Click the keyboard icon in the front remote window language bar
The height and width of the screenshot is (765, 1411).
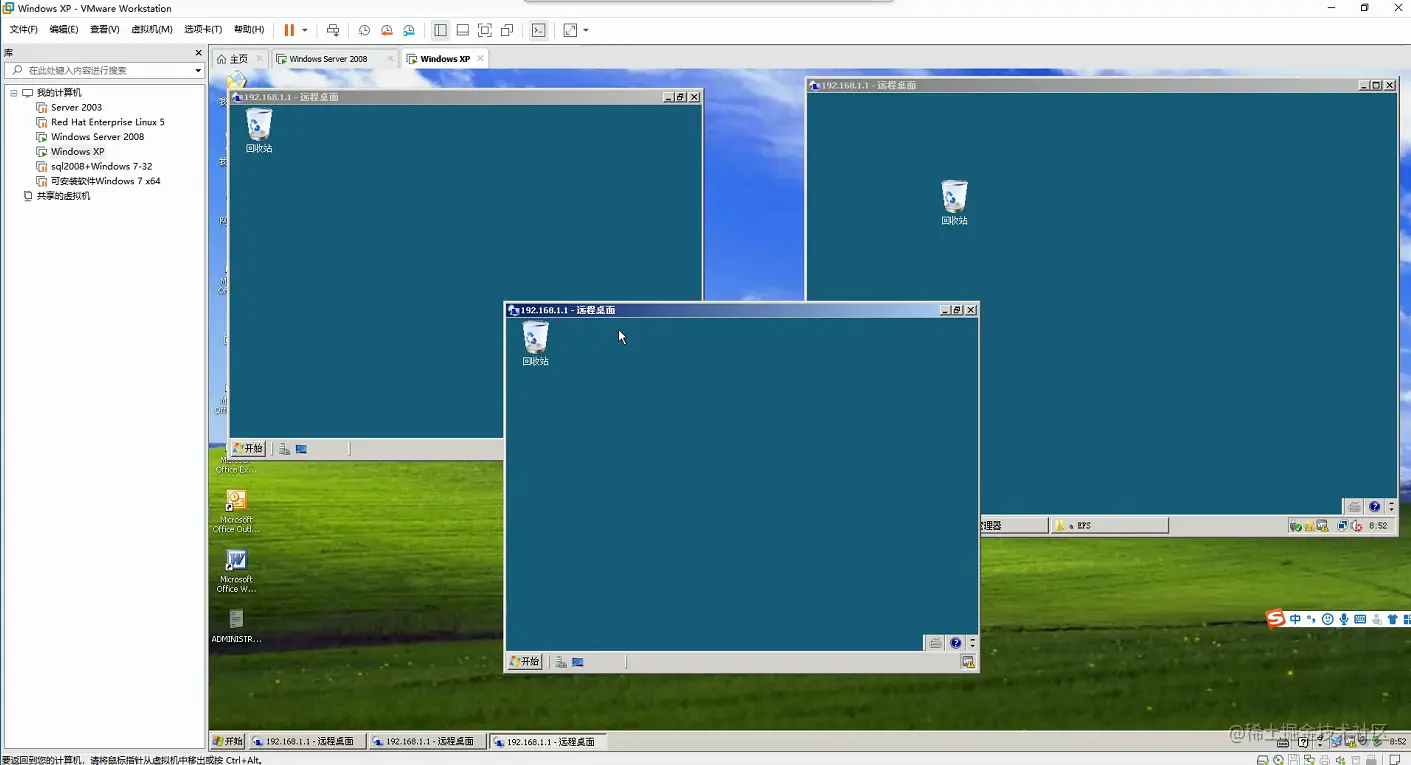935,643
